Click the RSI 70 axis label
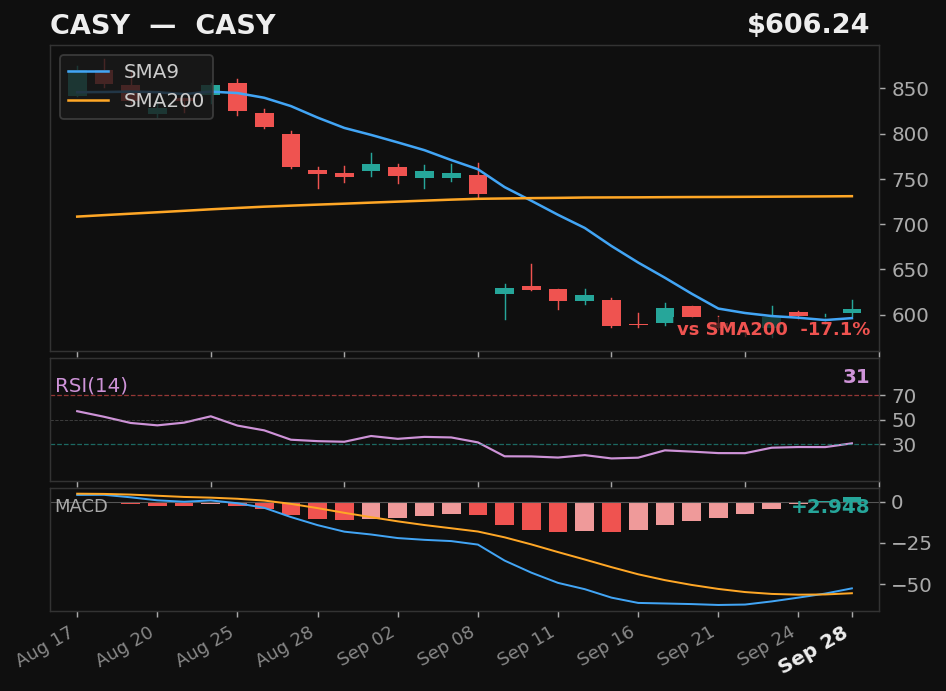946x691 pixels. [x=904, y=396]
